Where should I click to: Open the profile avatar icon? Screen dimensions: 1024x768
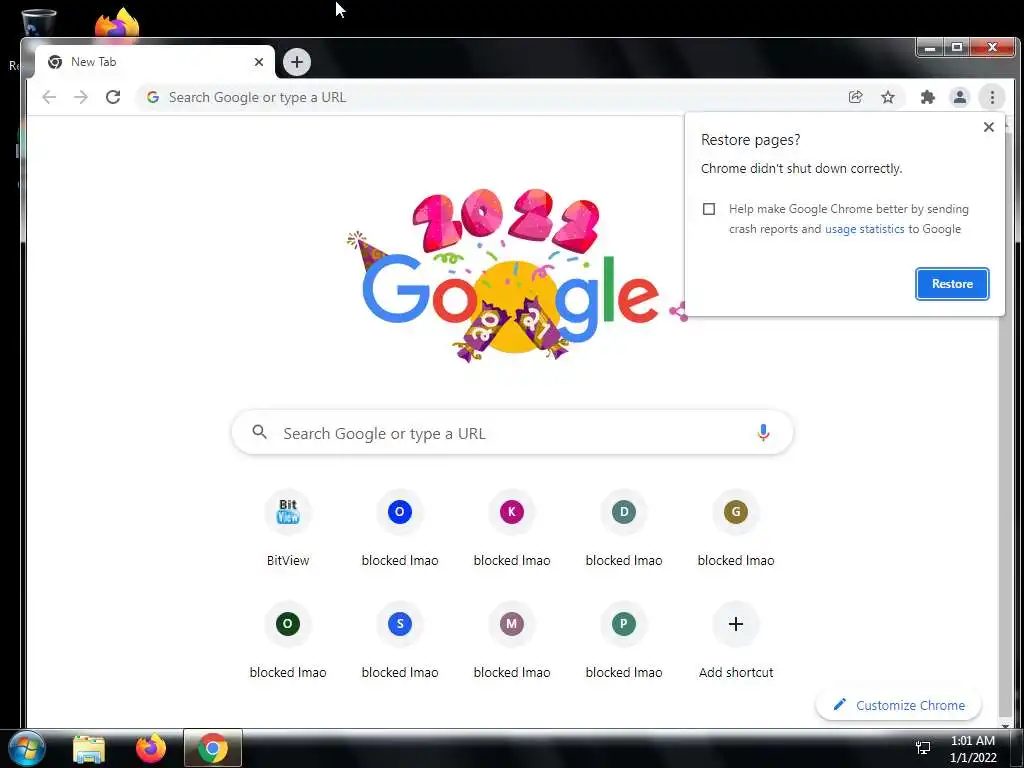[959, 97]
